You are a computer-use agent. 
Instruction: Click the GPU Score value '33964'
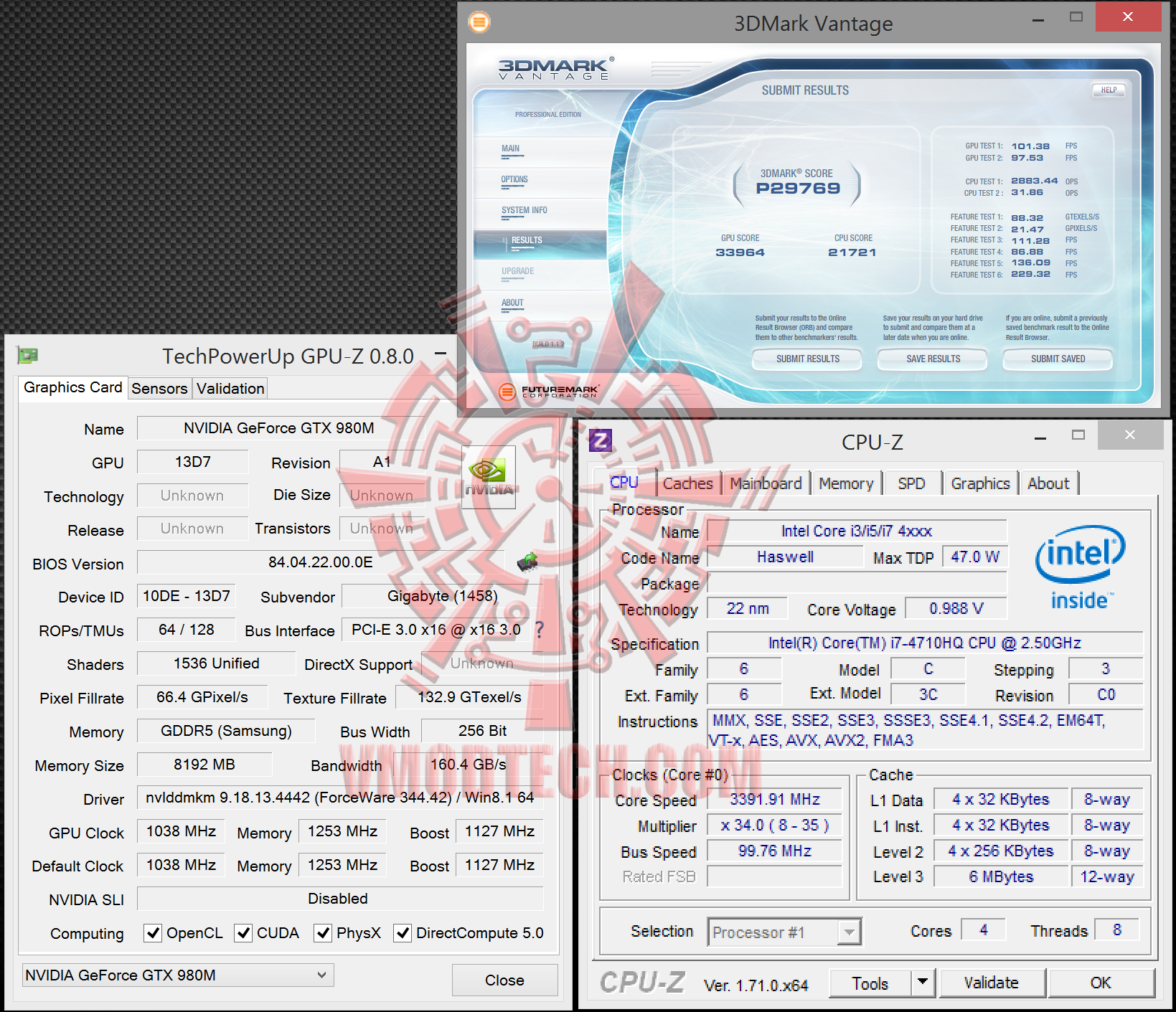click(x=740, y=252)
